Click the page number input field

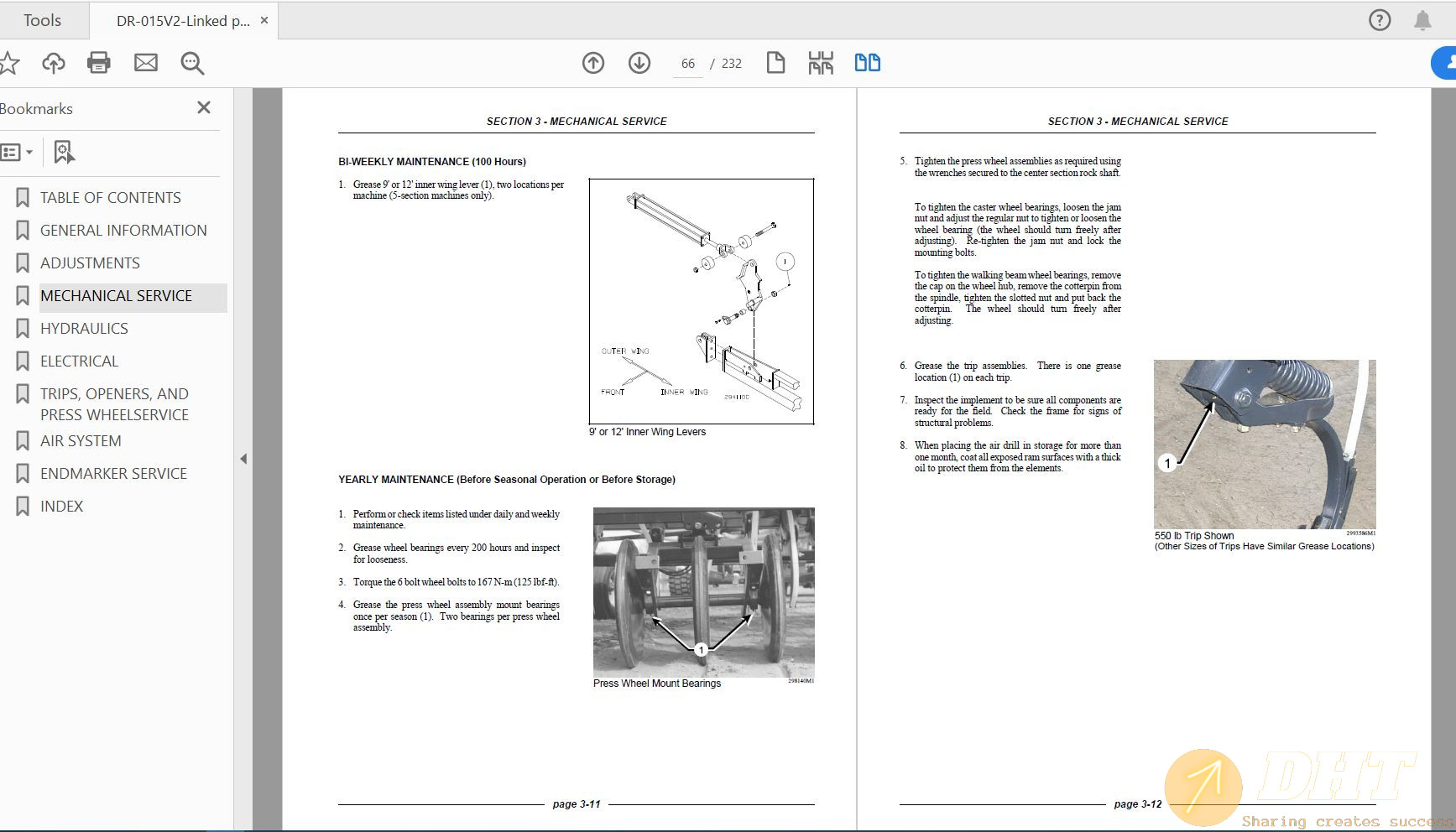[x=688, y=64]
